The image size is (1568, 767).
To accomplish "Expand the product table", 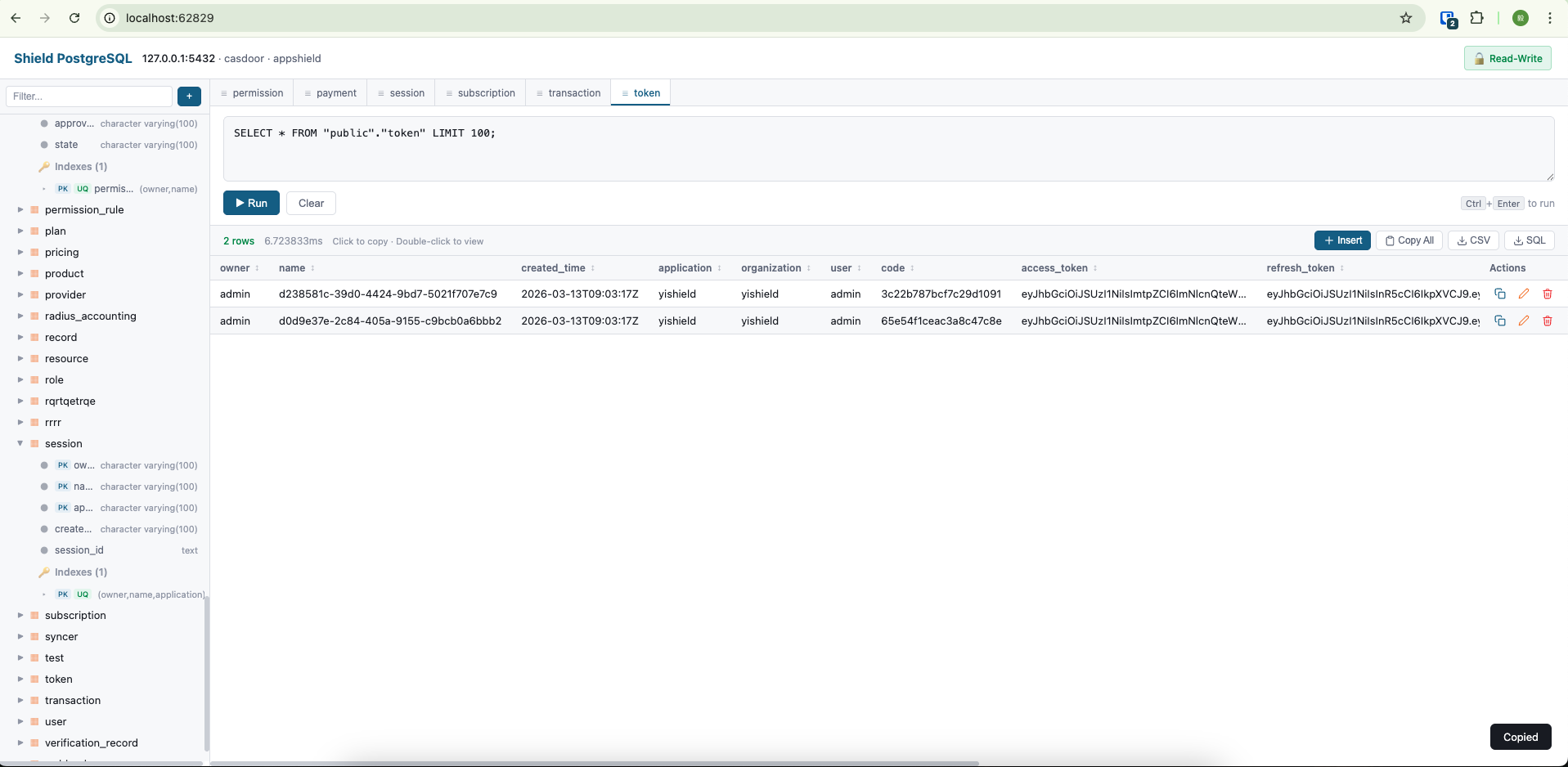I will pos(20,274).
